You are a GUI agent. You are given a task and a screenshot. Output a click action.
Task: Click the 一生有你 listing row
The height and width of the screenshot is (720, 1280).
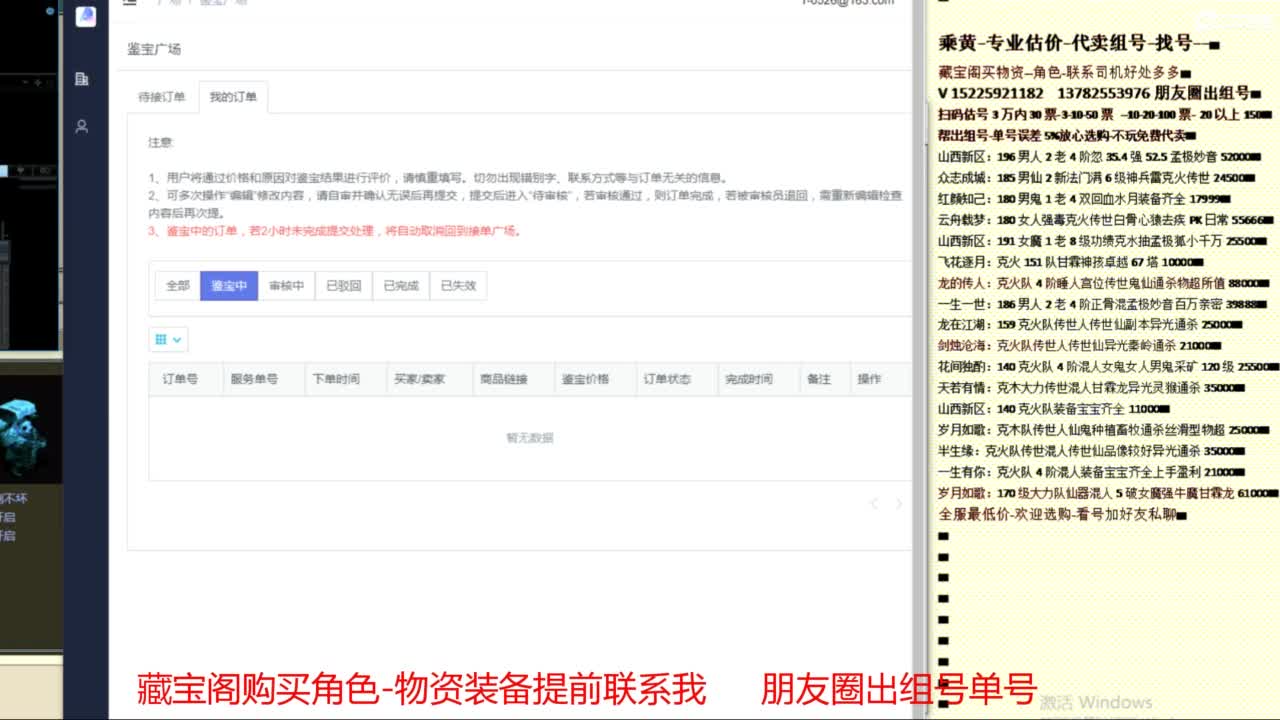(1090, 471)
